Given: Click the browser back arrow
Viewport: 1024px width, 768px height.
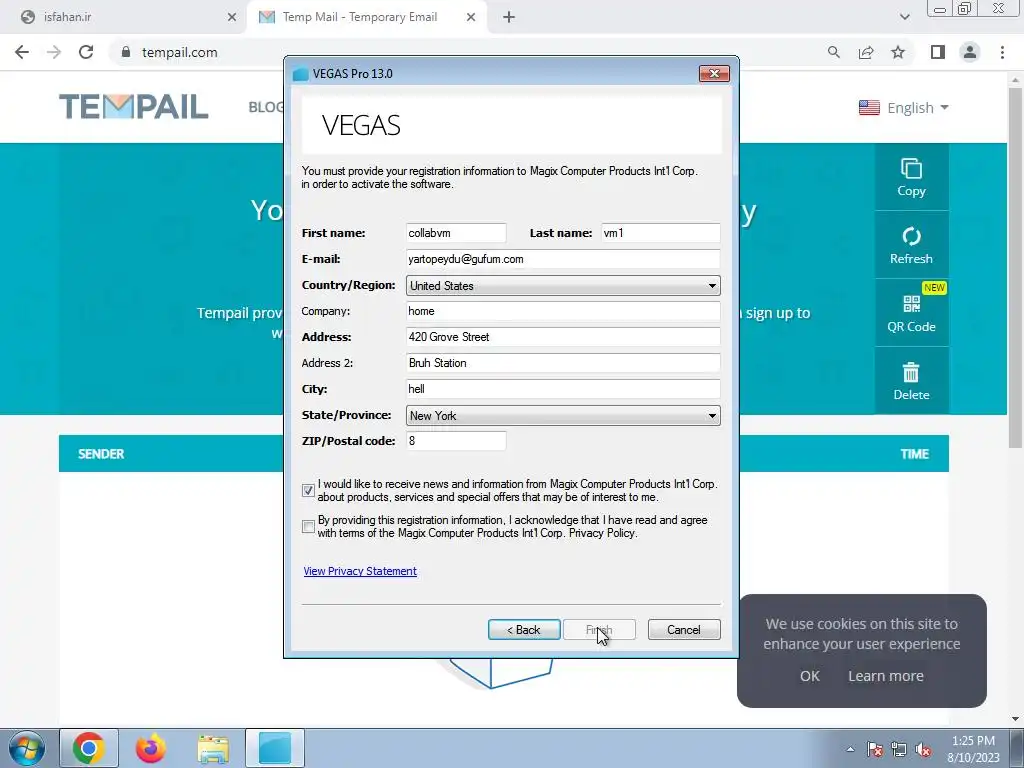Looking at the screenshot, I should coord(22,52).
